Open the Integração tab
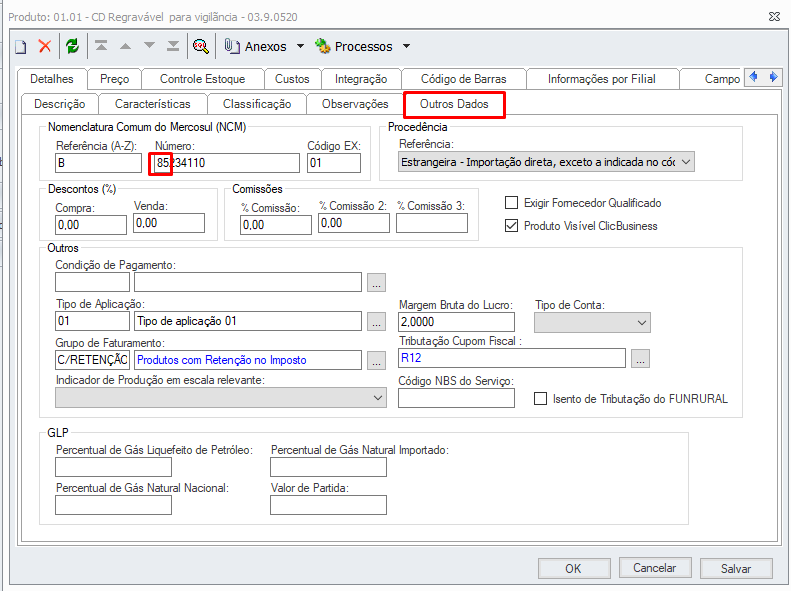This screenshot has width=791, height=591. [361, 79]
